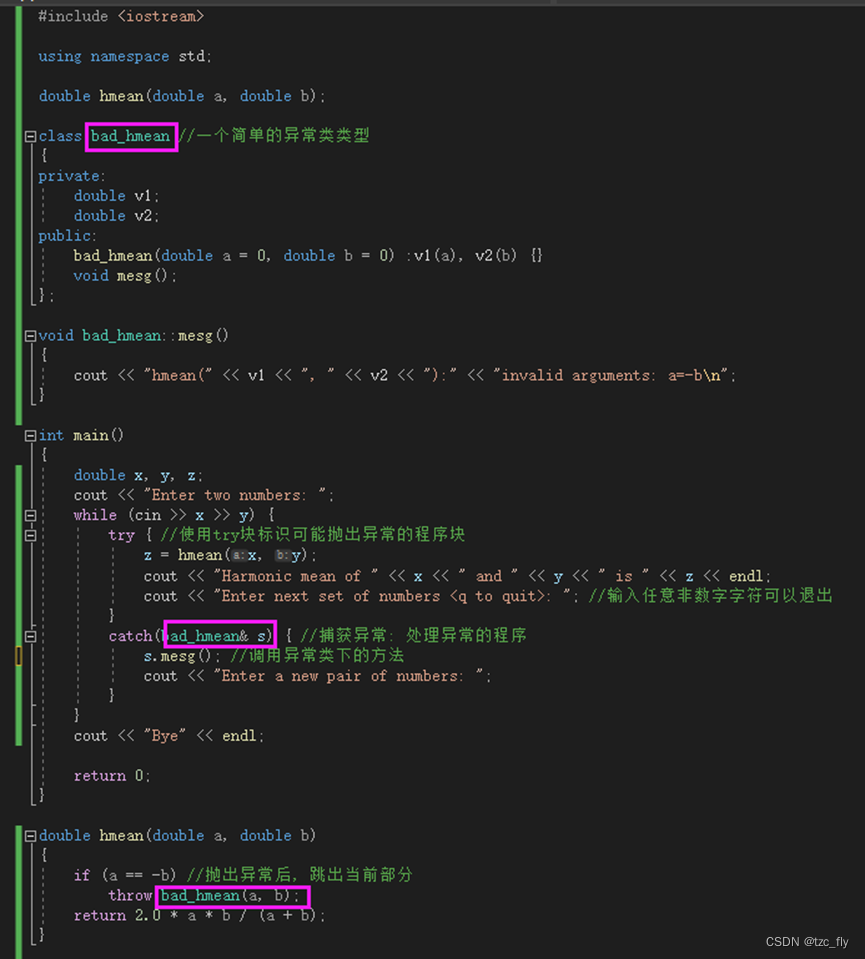Click the 'int main()' header

click(x=81, y=435)
